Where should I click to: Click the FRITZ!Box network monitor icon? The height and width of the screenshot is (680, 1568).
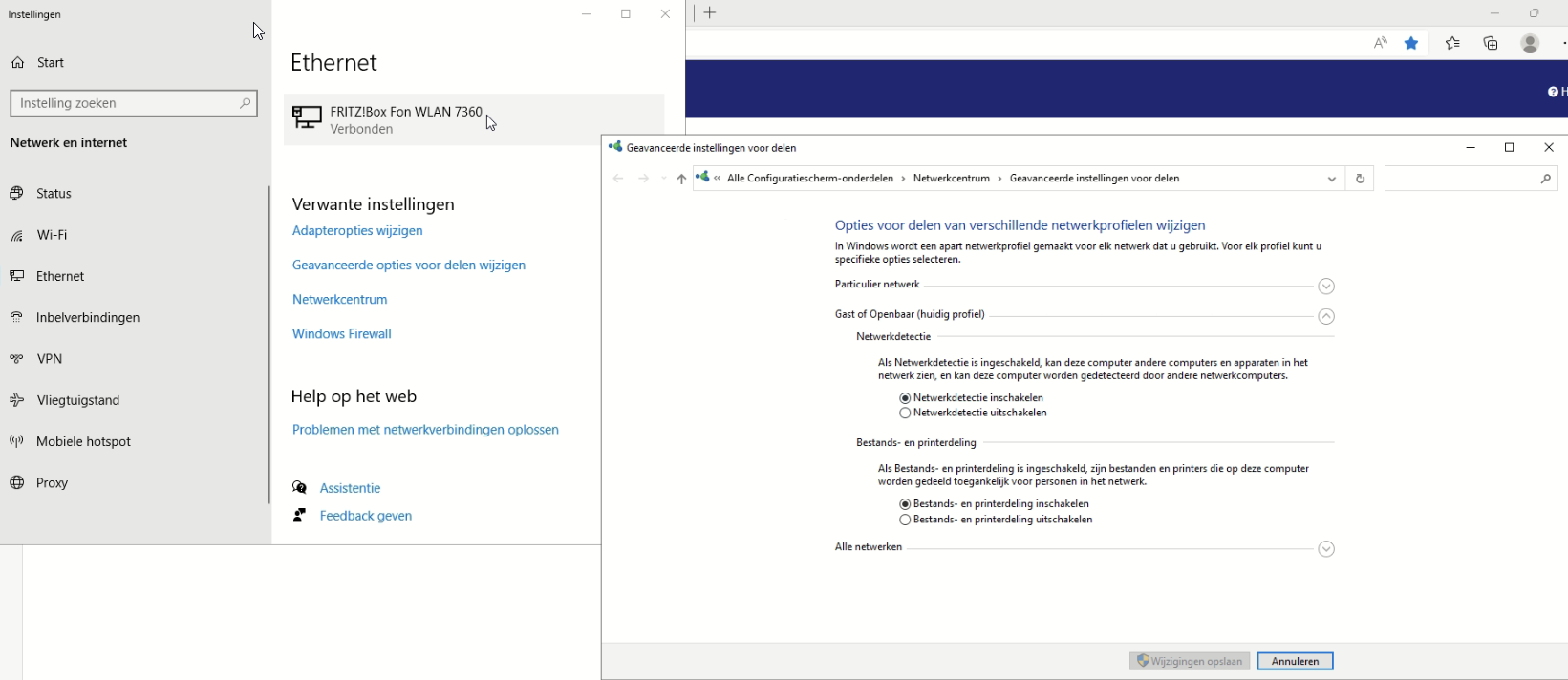tap(307, 117)
